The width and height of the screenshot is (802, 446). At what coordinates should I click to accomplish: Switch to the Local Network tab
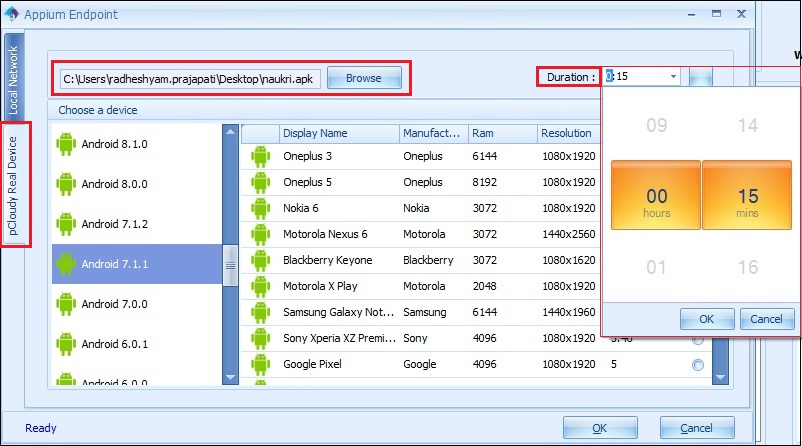(13, 78)
